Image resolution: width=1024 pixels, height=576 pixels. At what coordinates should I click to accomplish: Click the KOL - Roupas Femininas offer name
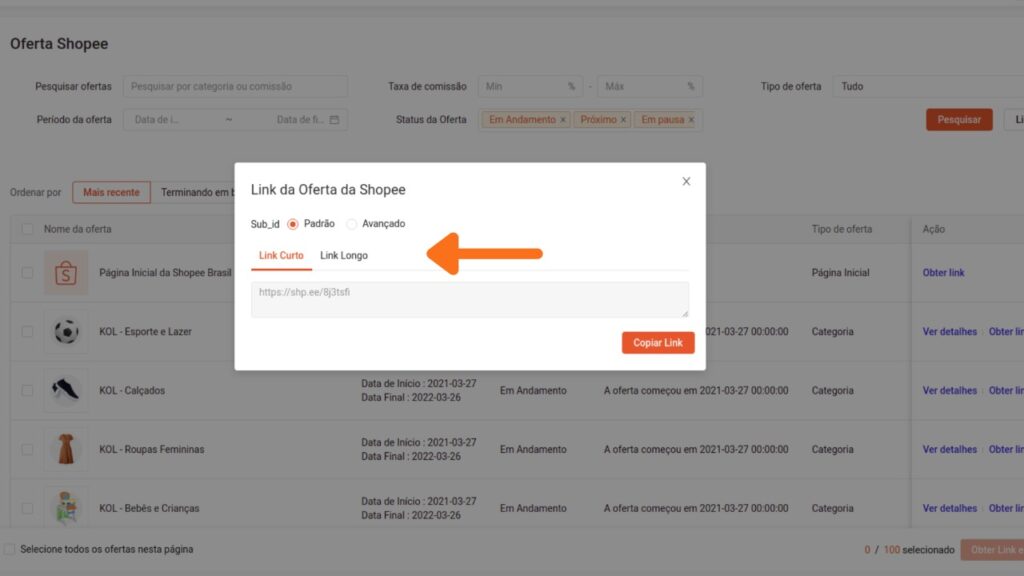152,449
